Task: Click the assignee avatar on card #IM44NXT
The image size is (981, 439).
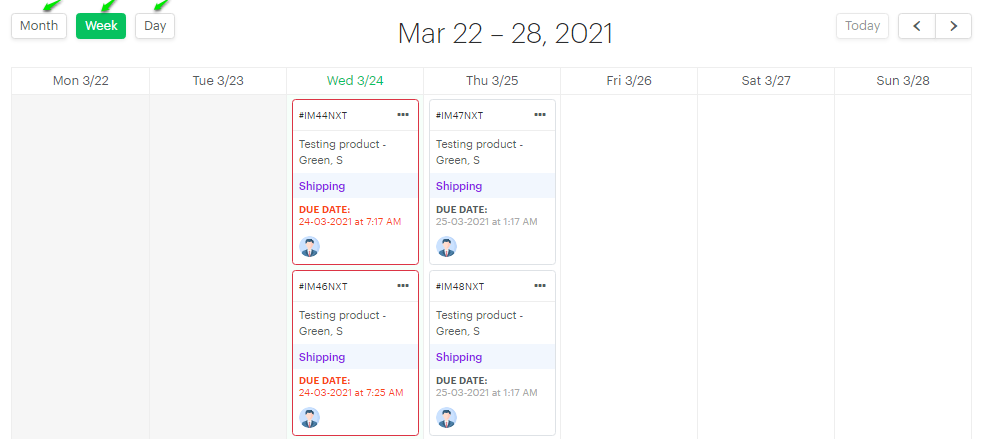Action: (x=309, y=247)
